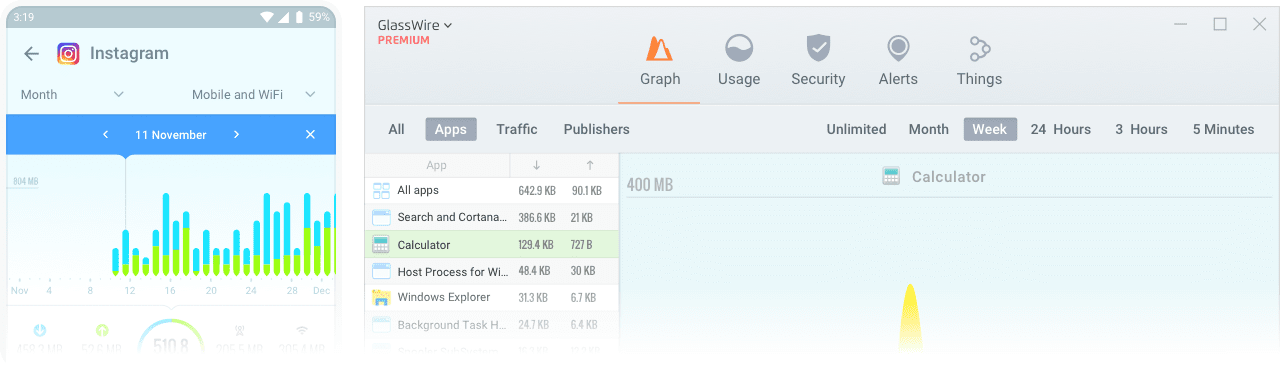
Task: Click the Alerts pin icon
Action: (898, 48)
